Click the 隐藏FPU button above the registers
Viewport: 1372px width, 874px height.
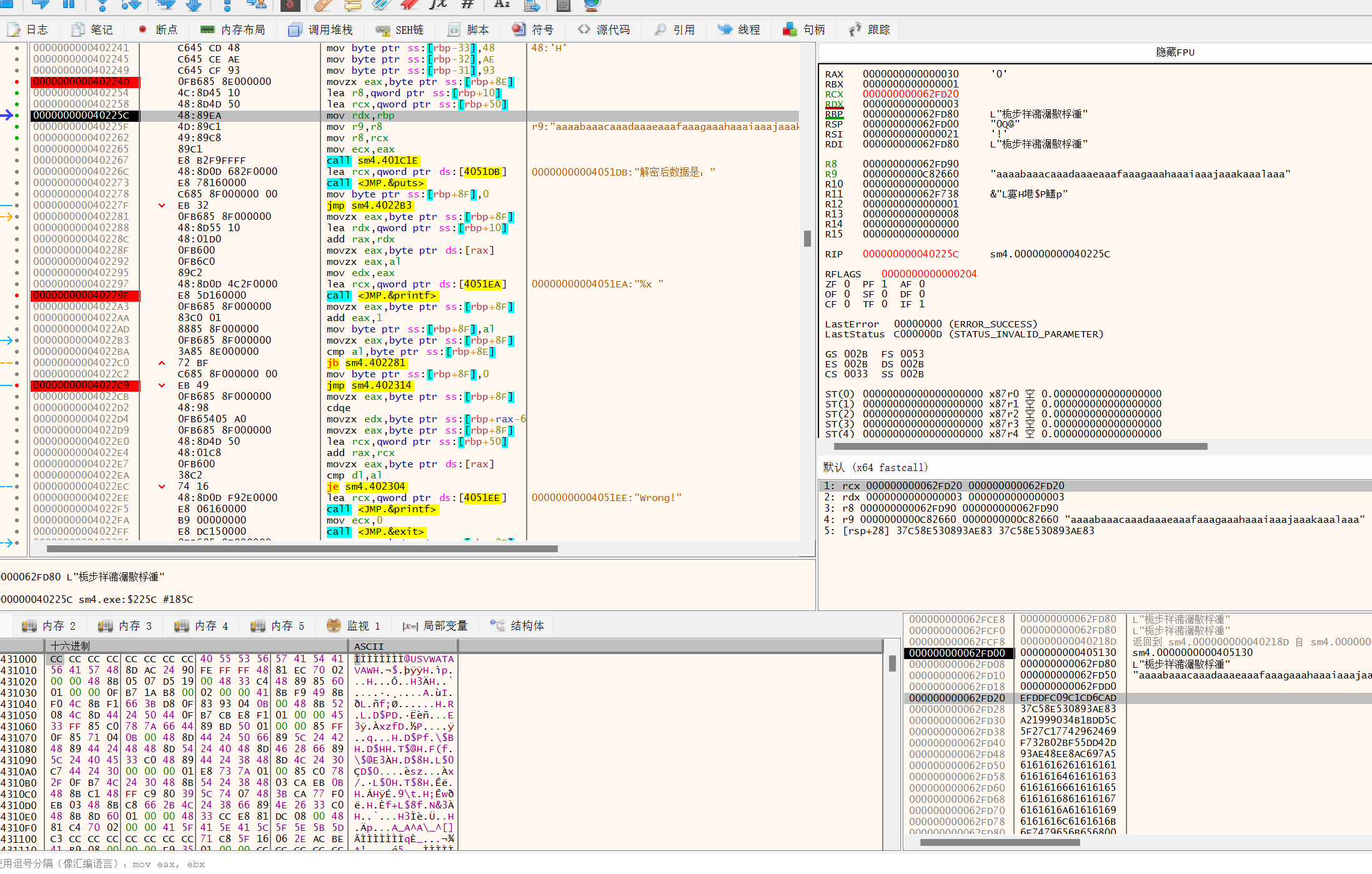point(1175,52)
